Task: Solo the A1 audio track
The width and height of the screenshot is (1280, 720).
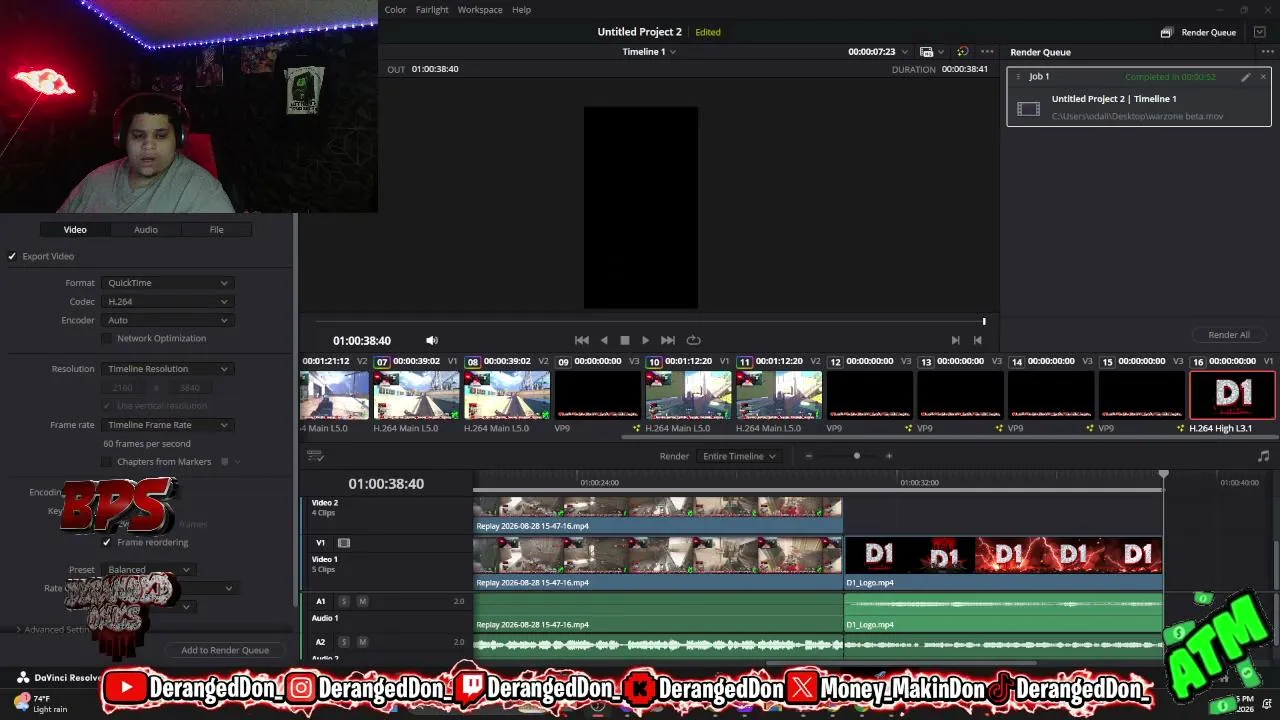Action: point(344,601)
